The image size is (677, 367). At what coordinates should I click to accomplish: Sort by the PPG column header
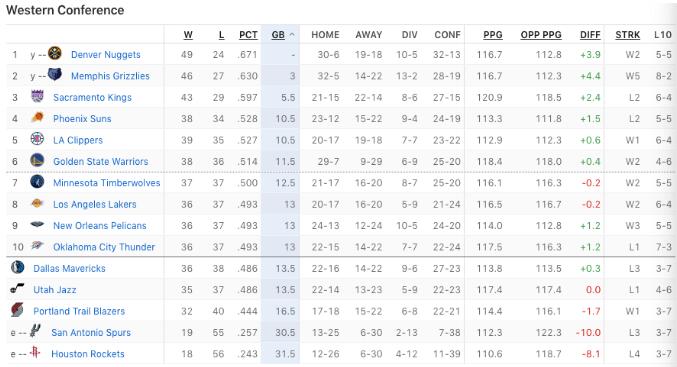[493, 35]
